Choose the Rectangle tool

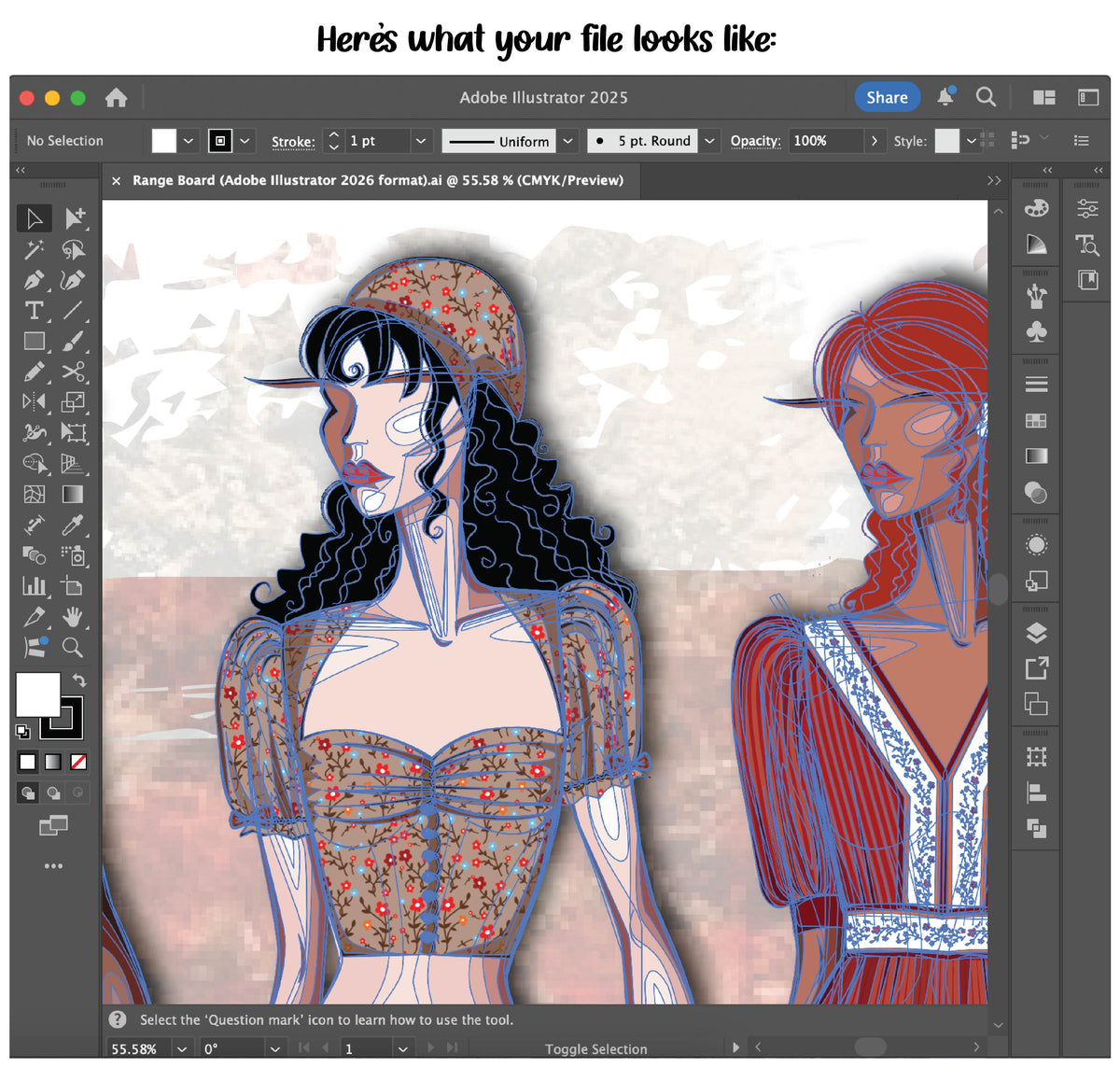35,342
